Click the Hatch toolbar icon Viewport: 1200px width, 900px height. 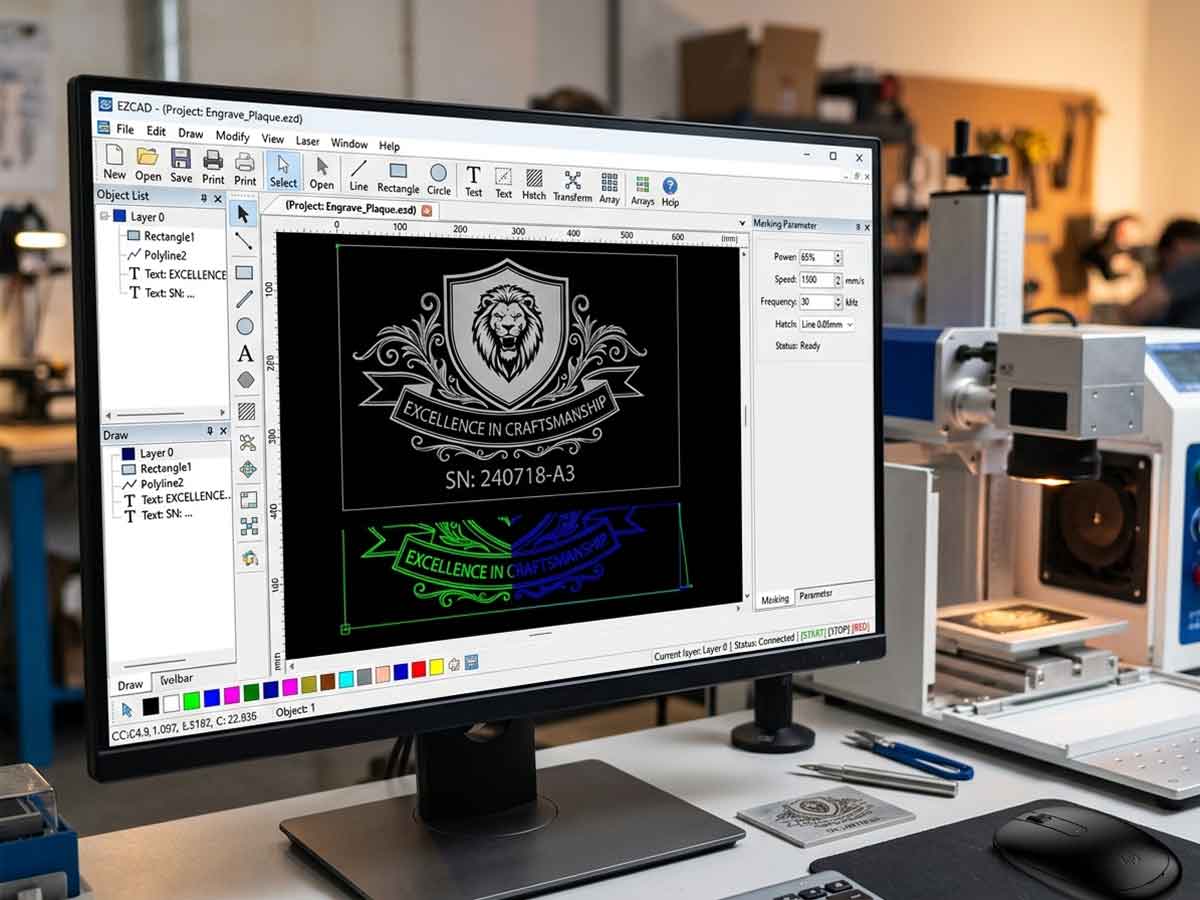pyautogui.click(x=534, y=184)
